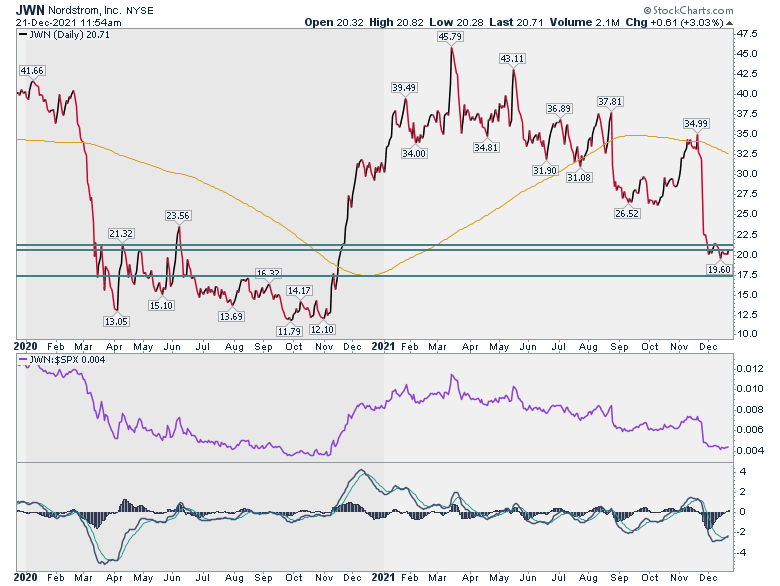The width and height of the screenshot is (780, 586).
Task: Click the 36.89 price label
Action: [559, 108]
